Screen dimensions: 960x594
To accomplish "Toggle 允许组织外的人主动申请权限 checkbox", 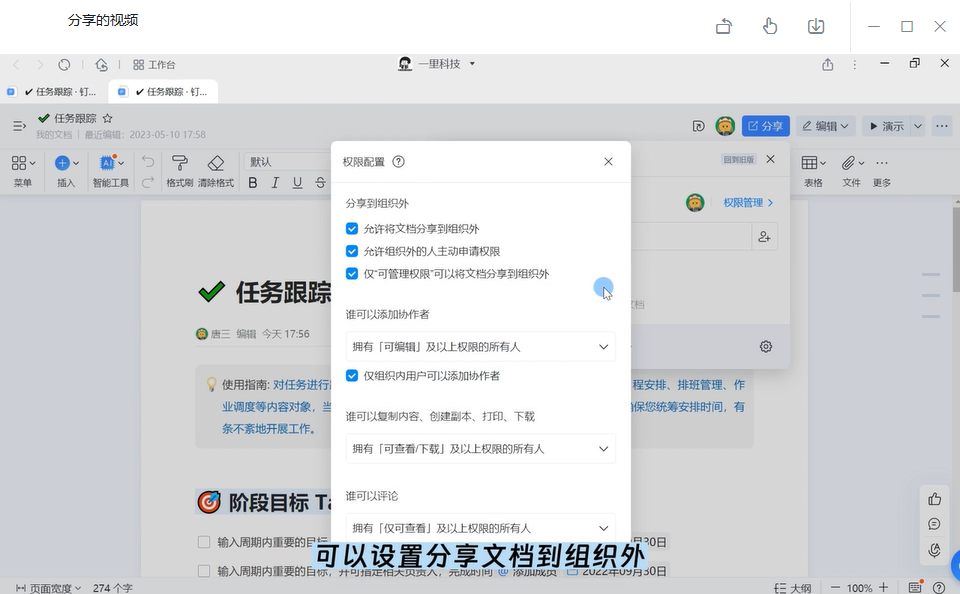I will 352,251.
